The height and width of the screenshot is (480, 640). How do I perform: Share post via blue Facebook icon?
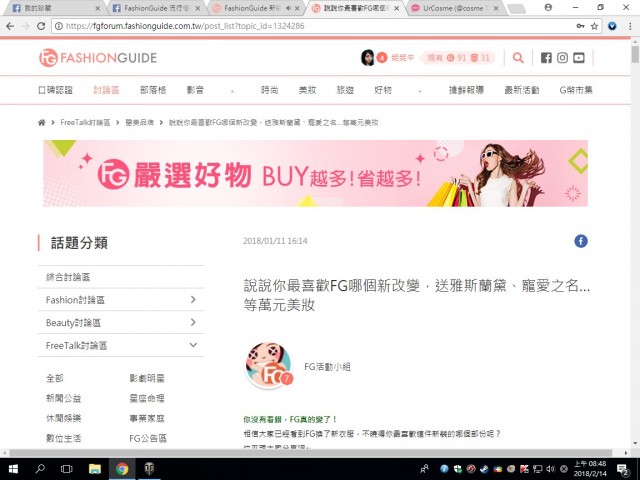coord(580,241)
